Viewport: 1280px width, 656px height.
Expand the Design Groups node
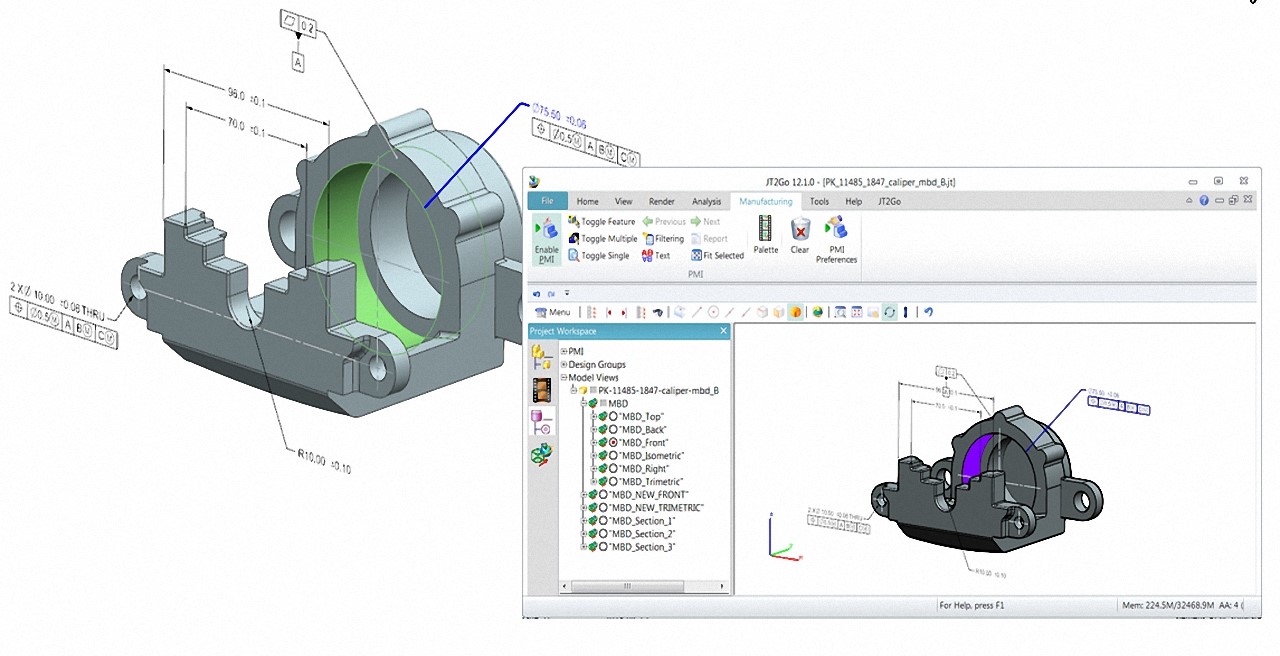click(x=564, y=364)
